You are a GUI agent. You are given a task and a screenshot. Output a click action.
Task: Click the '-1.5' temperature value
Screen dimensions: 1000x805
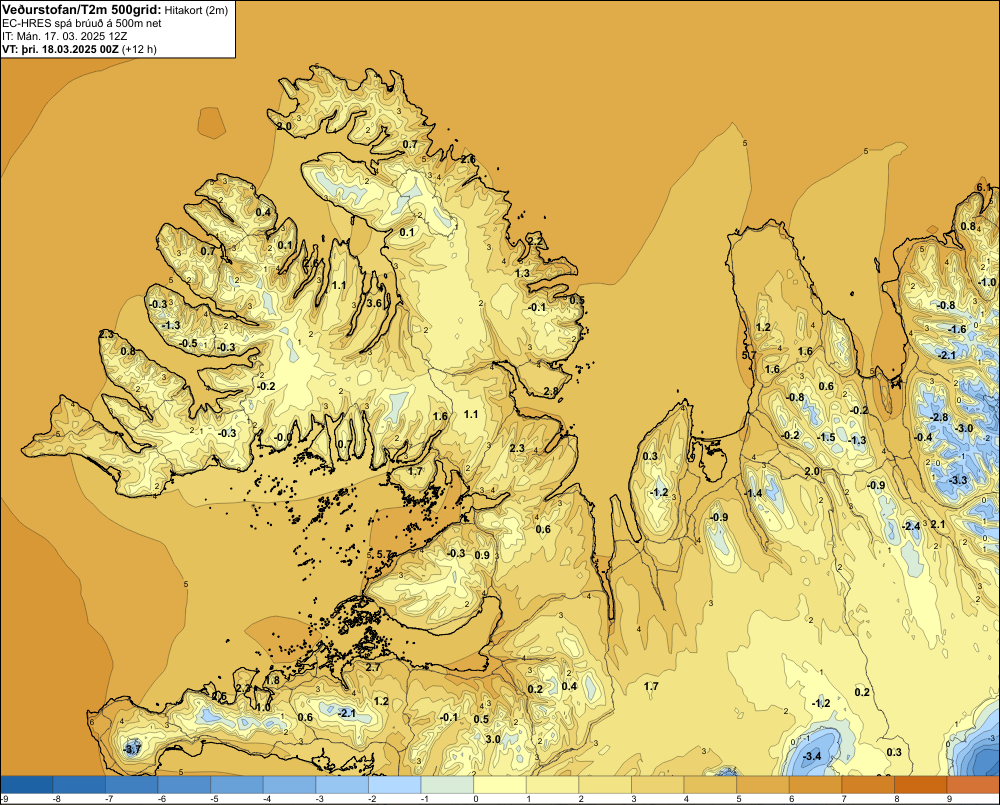(826, 438)
